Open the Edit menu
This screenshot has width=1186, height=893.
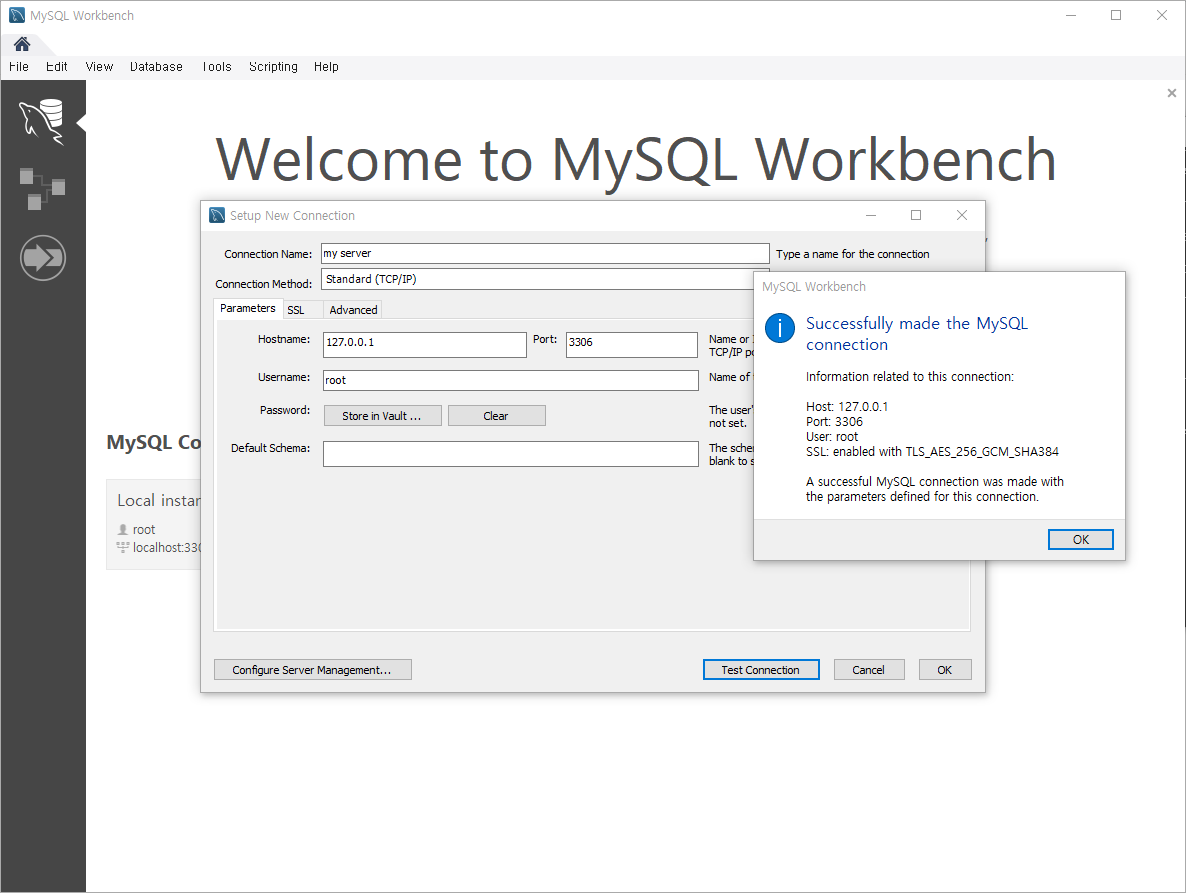(57, 67)
